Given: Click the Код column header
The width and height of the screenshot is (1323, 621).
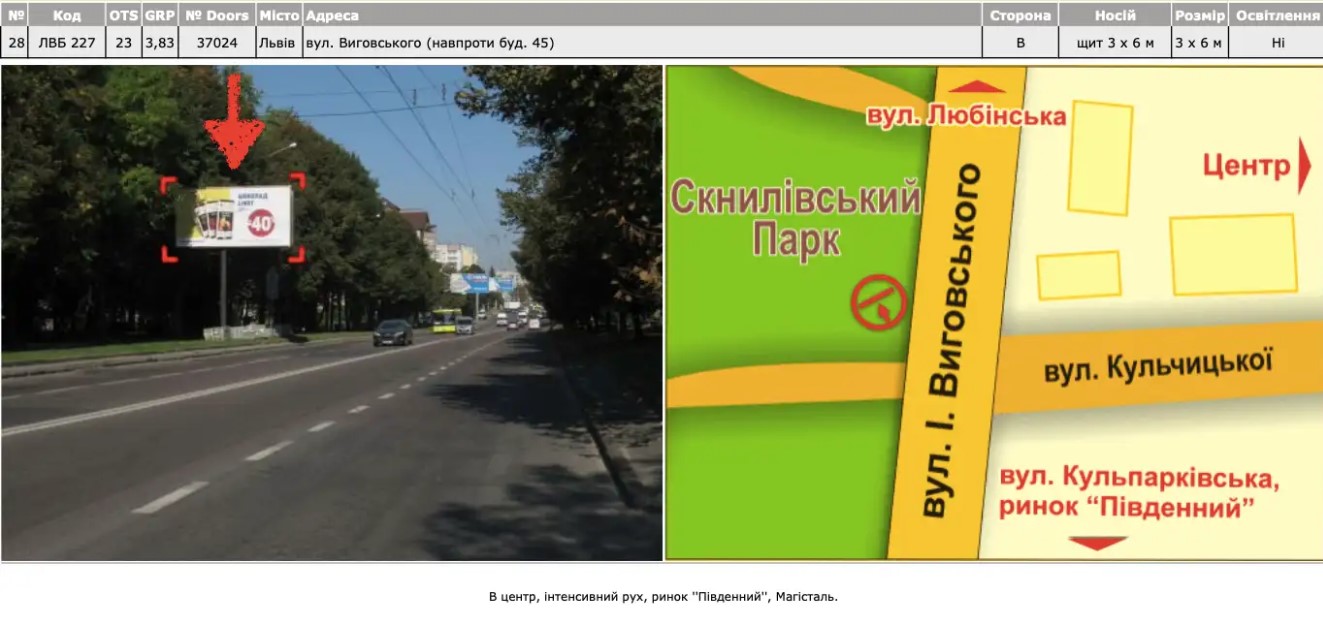Looking at the screenshot, I should (x=67, y=16).
